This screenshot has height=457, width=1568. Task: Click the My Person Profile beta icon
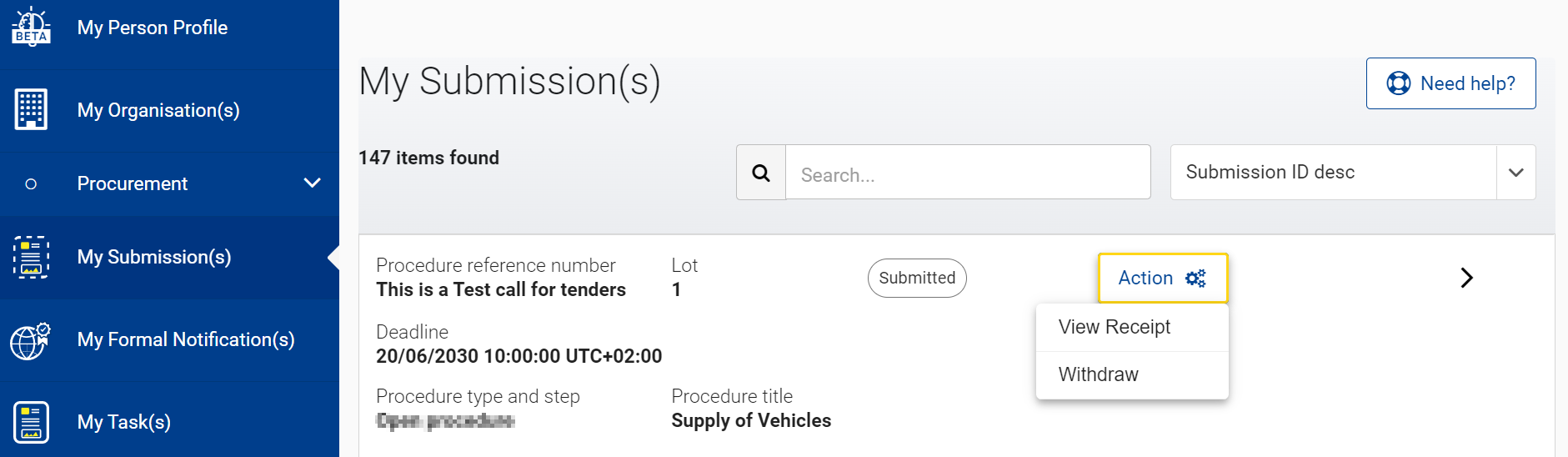pos(31,26)
